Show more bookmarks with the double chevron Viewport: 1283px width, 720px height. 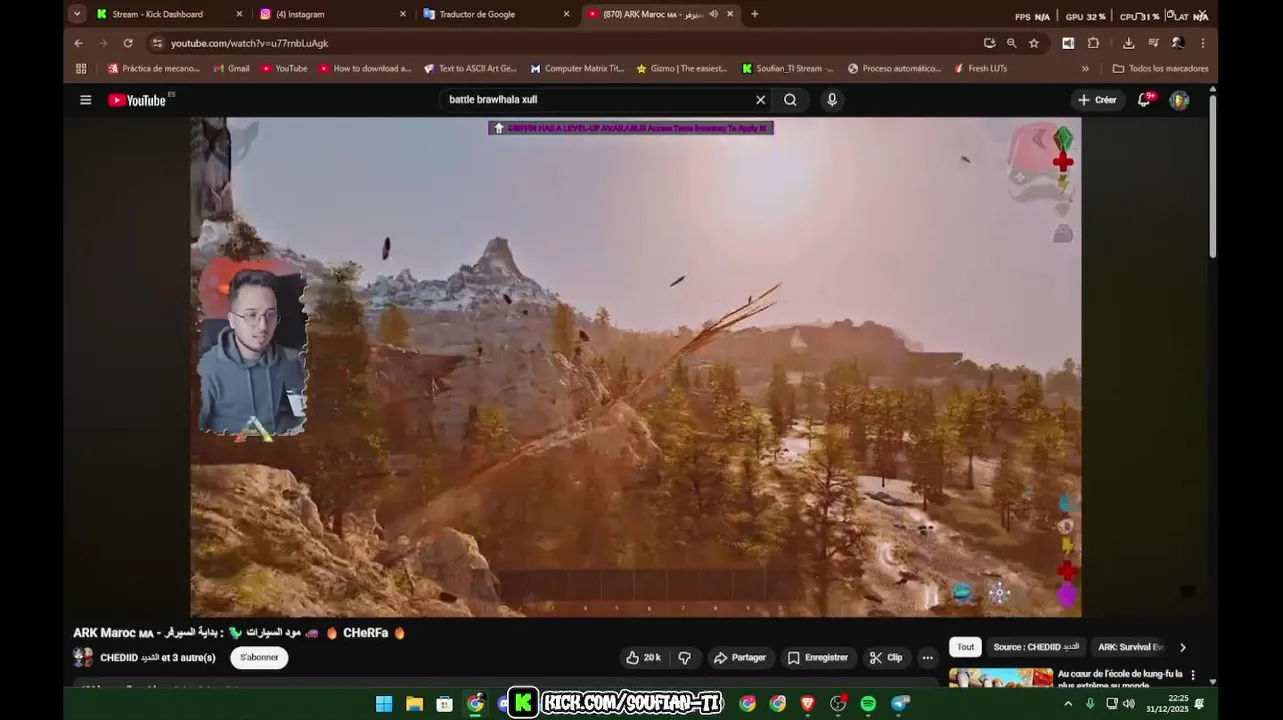pos(1085,69)
